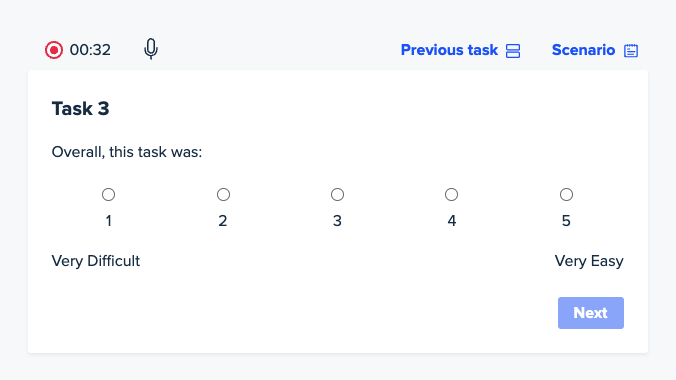Image resolution: width=676 pixels, height=380 pixels.
Task: Pick radio button for rating 4
Action: click(451, 195)
